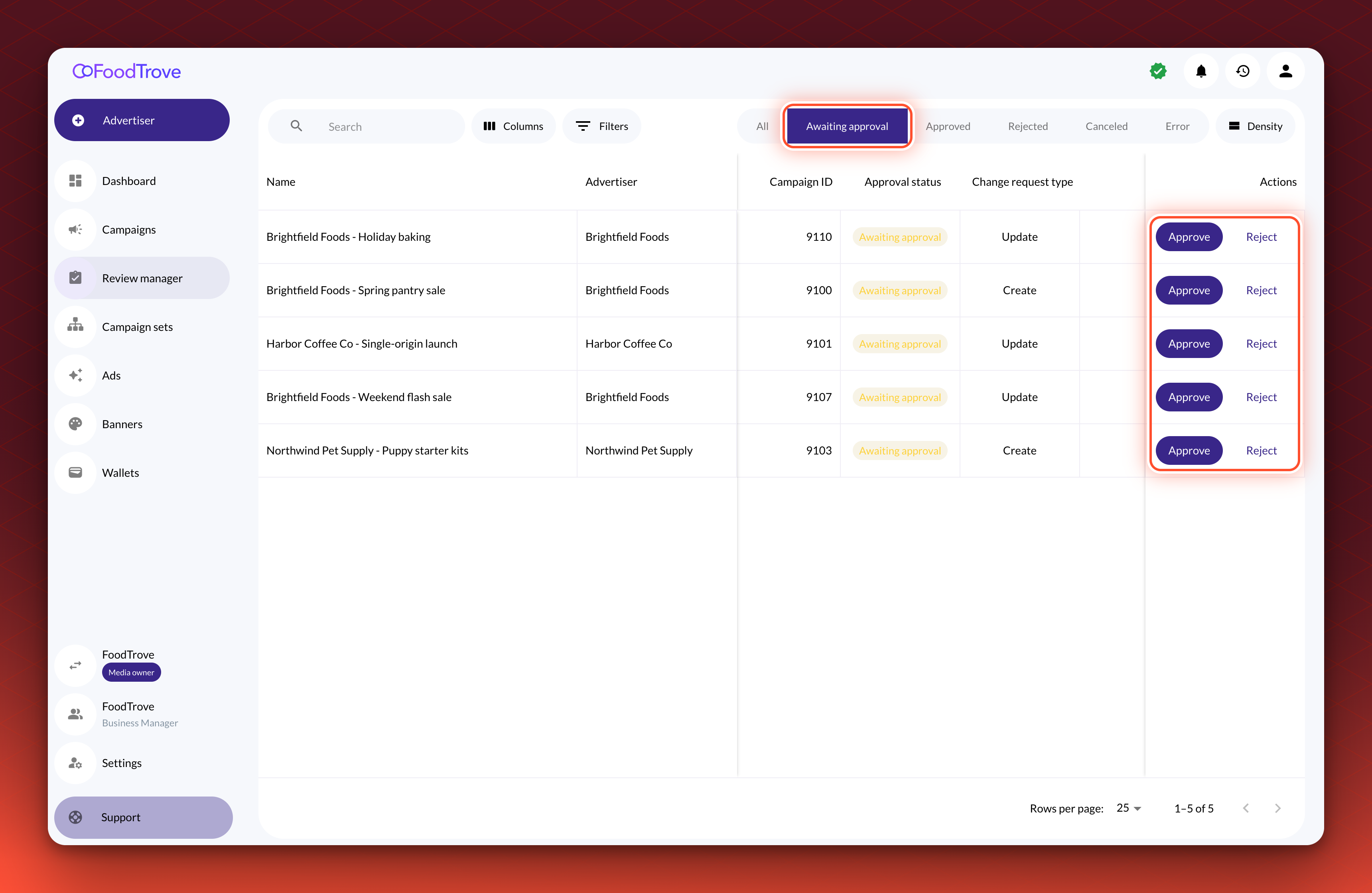Click campaign ID 9110 cell
This screenshot has height=893, width=1372.
(789, 237)
